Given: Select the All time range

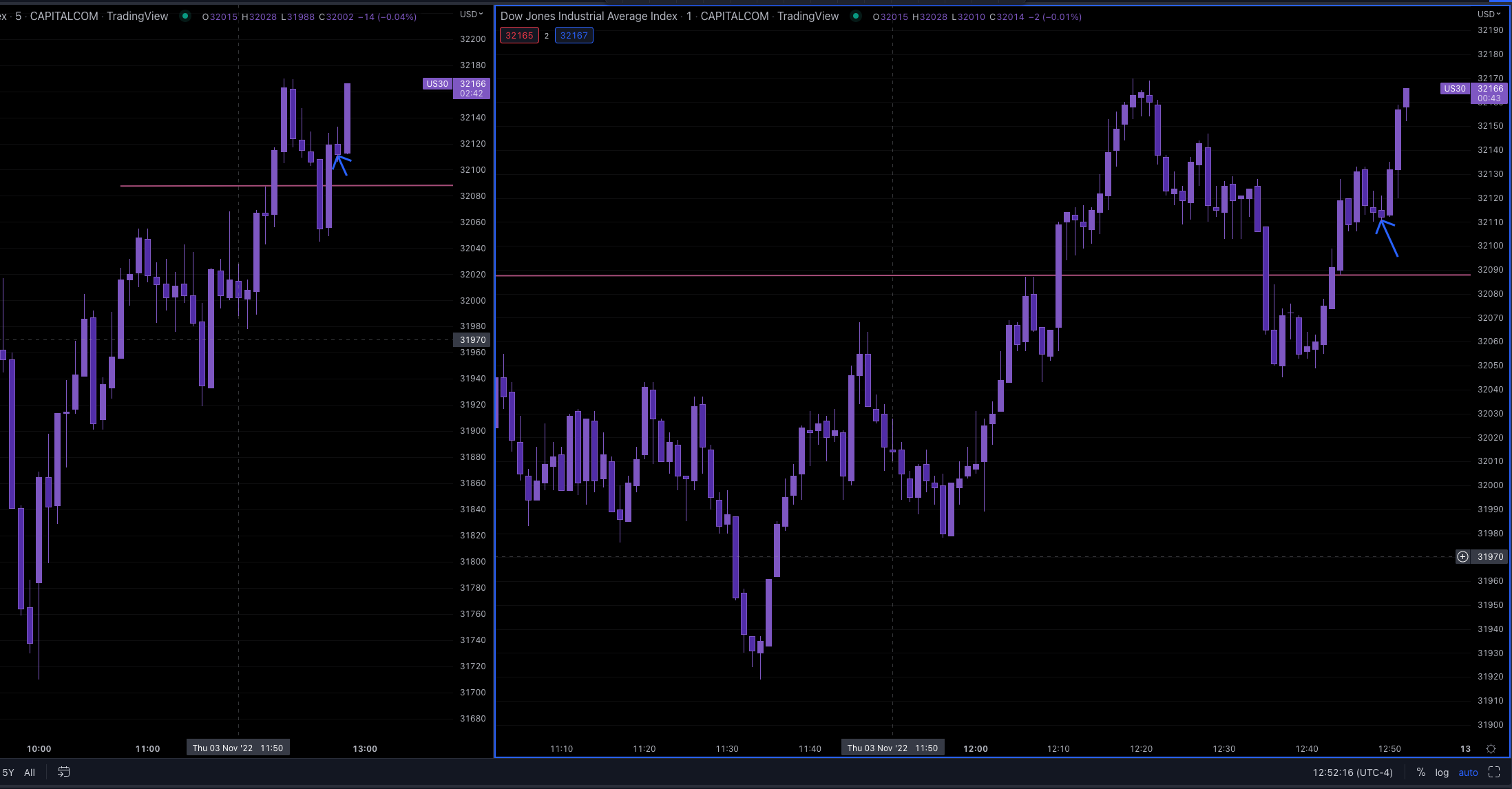Looking at the screenshot, I should coord(30,772).
